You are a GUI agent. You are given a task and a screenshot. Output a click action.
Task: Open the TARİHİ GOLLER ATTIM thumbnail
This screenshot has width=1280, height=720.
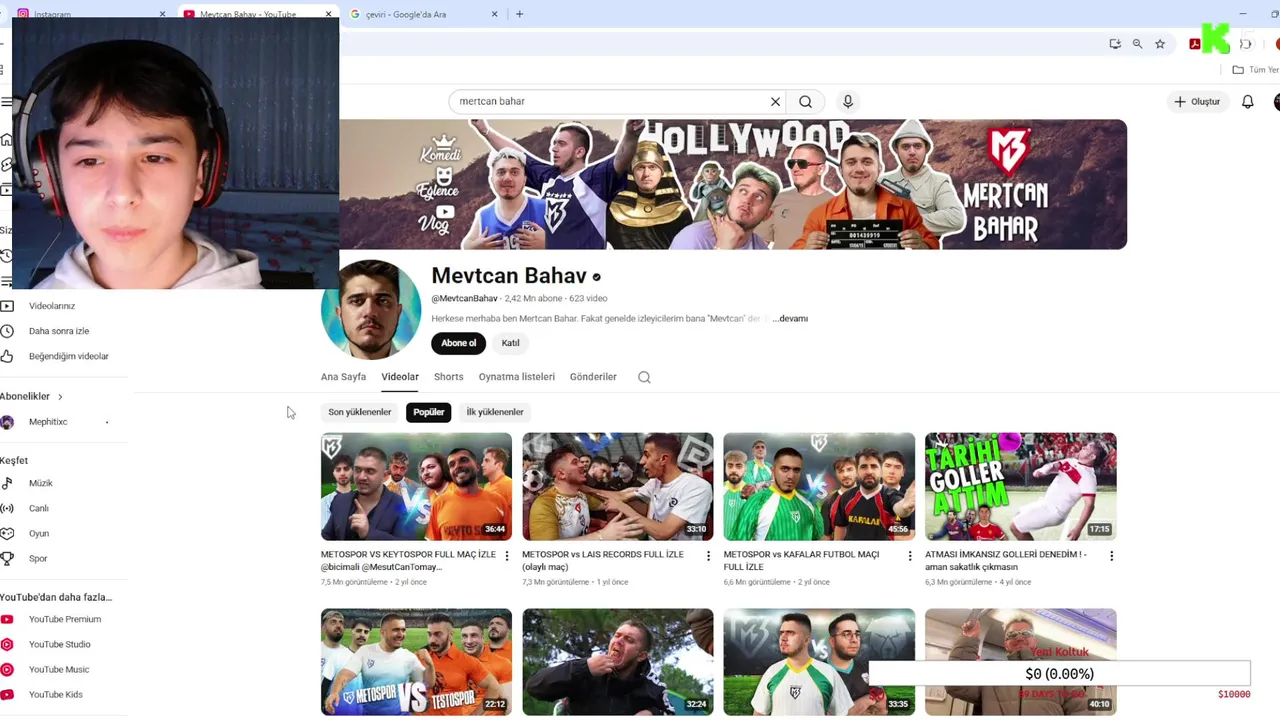point(1020,486)
